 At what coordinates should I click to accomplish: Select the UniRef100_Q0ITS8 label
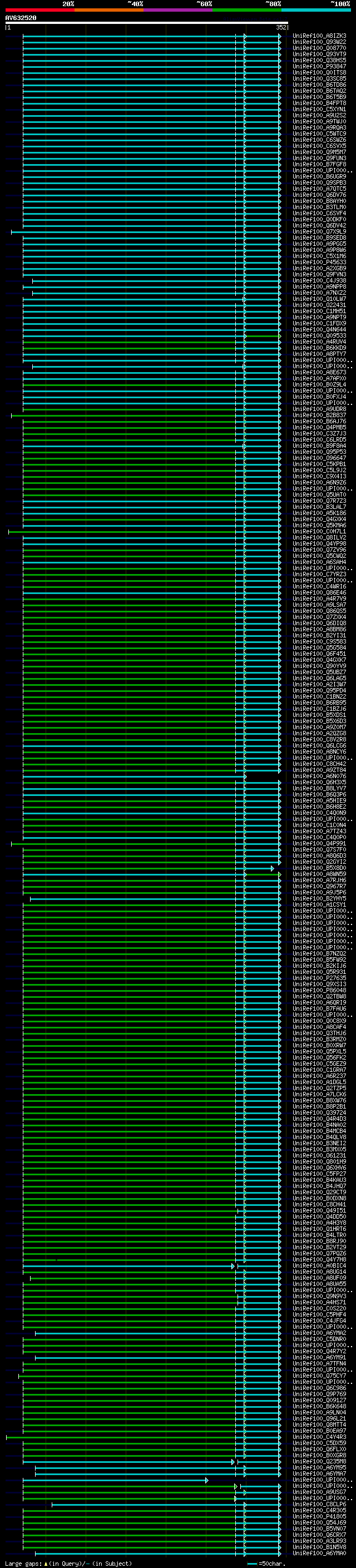(319, 72)
